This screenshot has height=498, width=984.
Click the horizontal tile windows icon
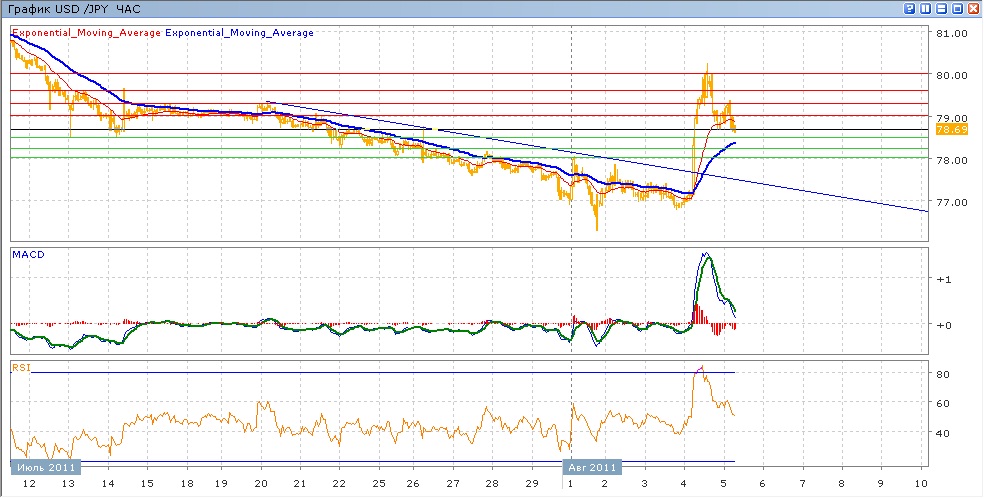click(x=941, y=8)
